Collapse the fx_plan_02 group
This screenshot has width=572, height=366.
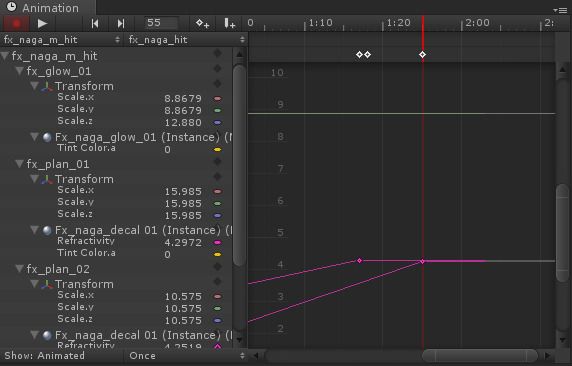19,269
